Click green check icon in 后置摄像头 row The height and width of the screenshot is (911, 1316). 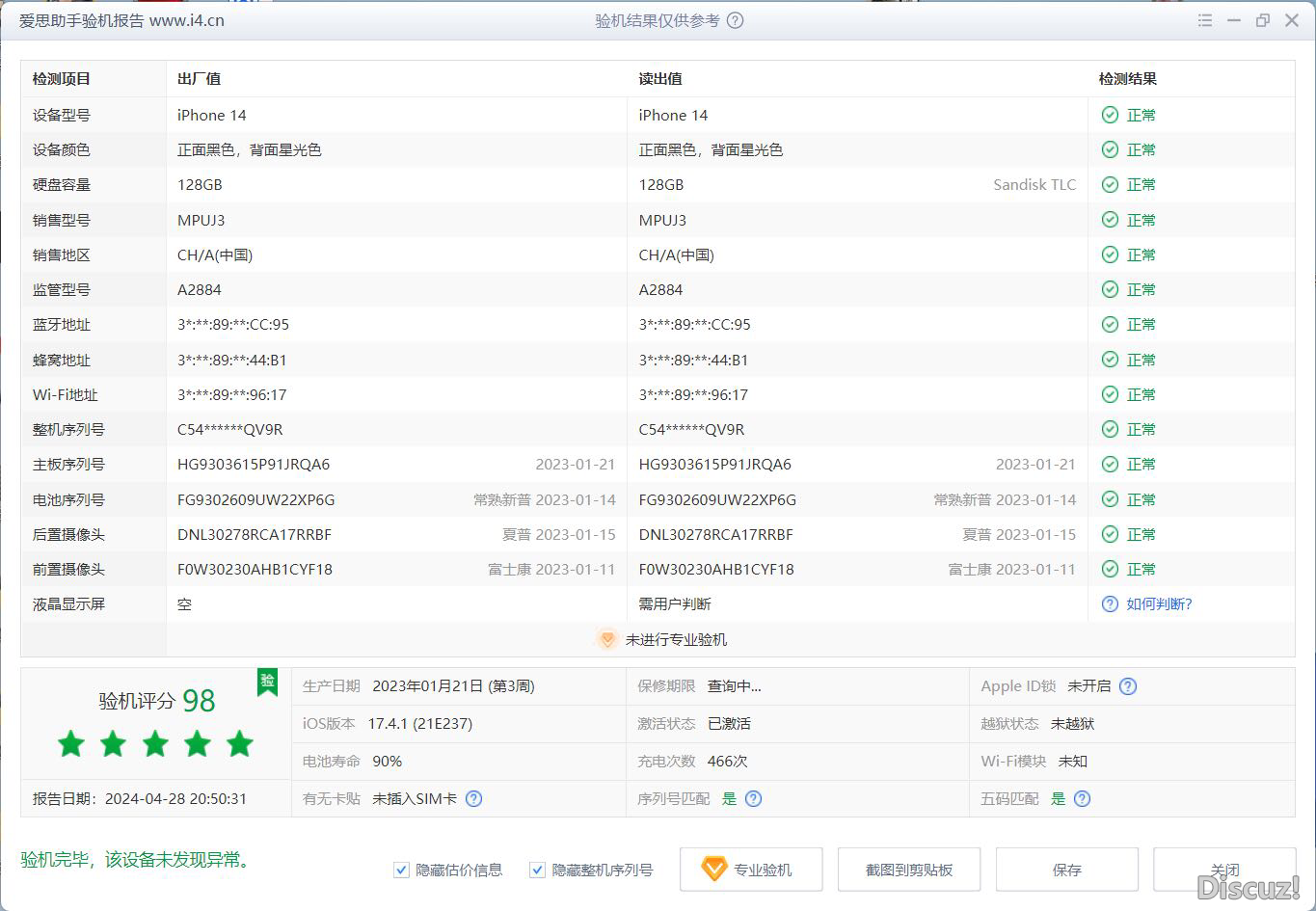click(x=1110, y=534)
